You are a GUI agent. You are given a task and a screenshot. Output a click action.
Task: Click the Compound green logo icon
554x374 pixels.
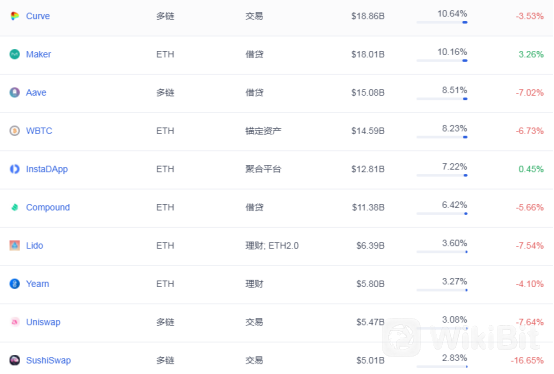[14, 207]
